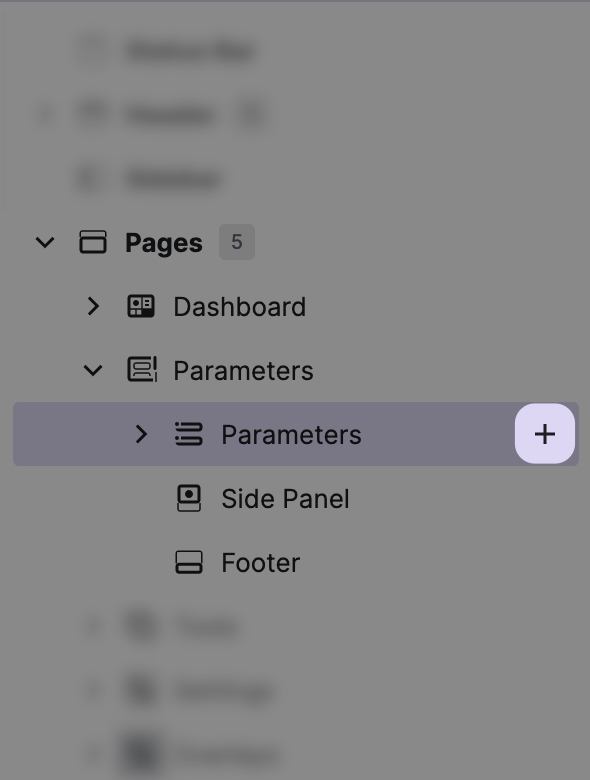590x780 pixels.
Task: Click empty space in the highlighted Parameters row
Action: (438, 434)
